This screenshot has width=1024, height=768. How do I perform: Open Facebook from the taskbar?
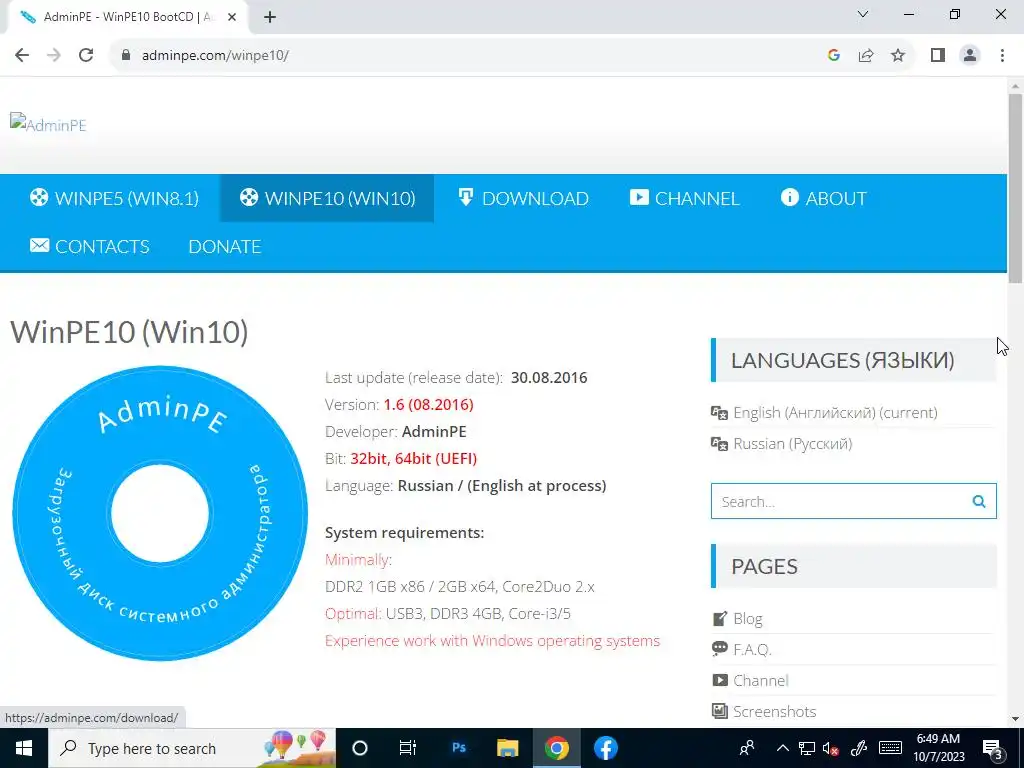pos(605,748)
